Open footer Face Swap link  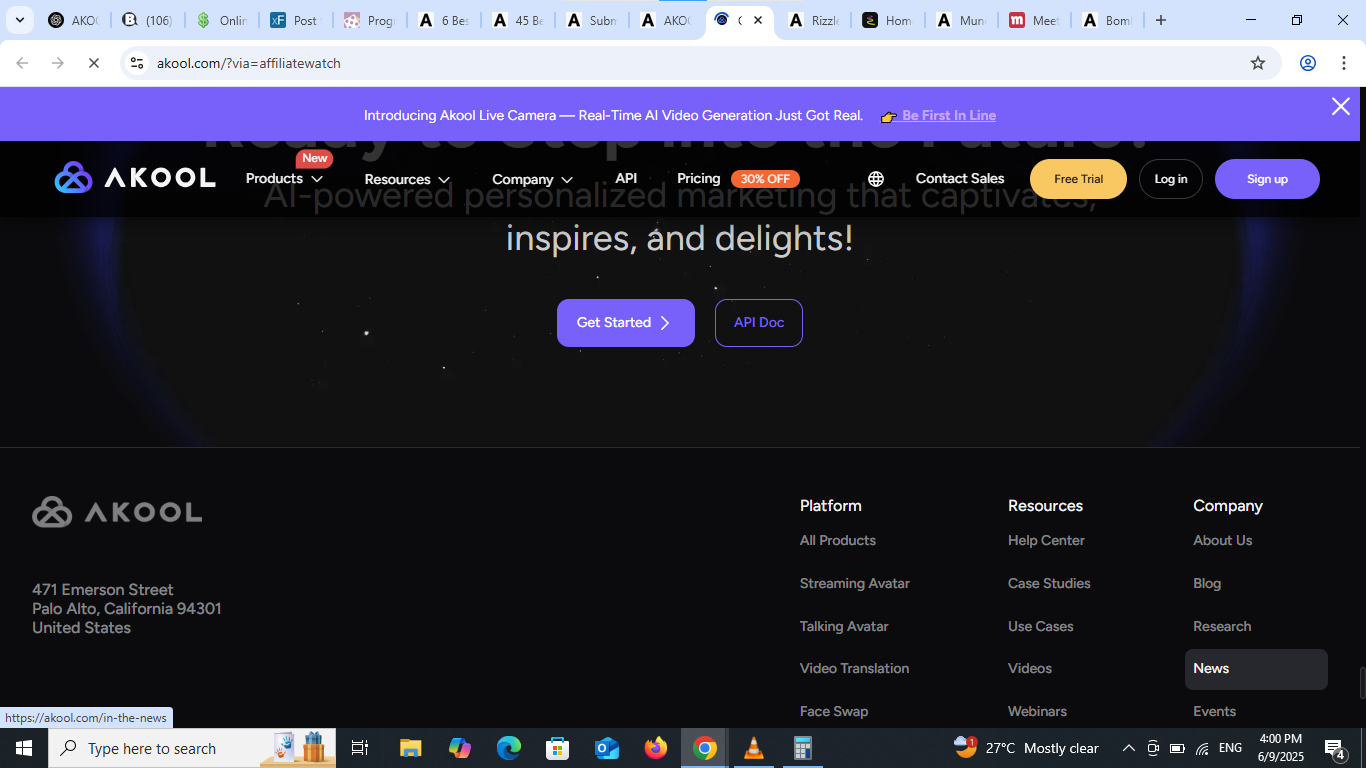coord(834,712)
